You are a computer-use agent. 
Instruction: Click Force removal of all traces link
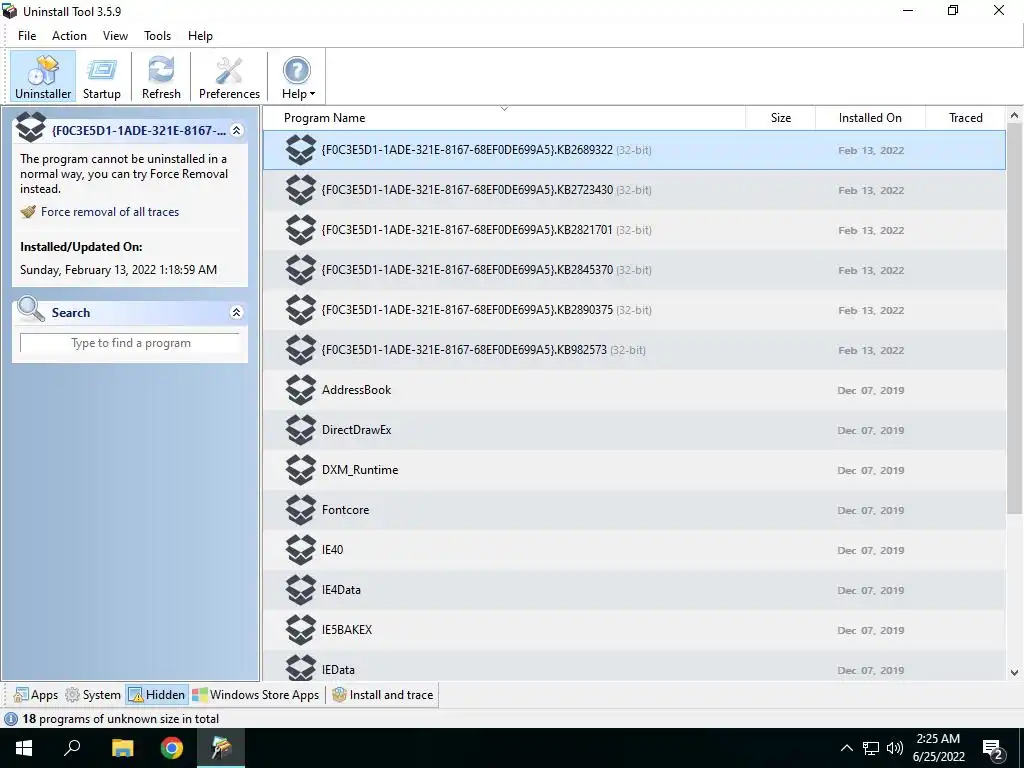click(x=110, y=212)
